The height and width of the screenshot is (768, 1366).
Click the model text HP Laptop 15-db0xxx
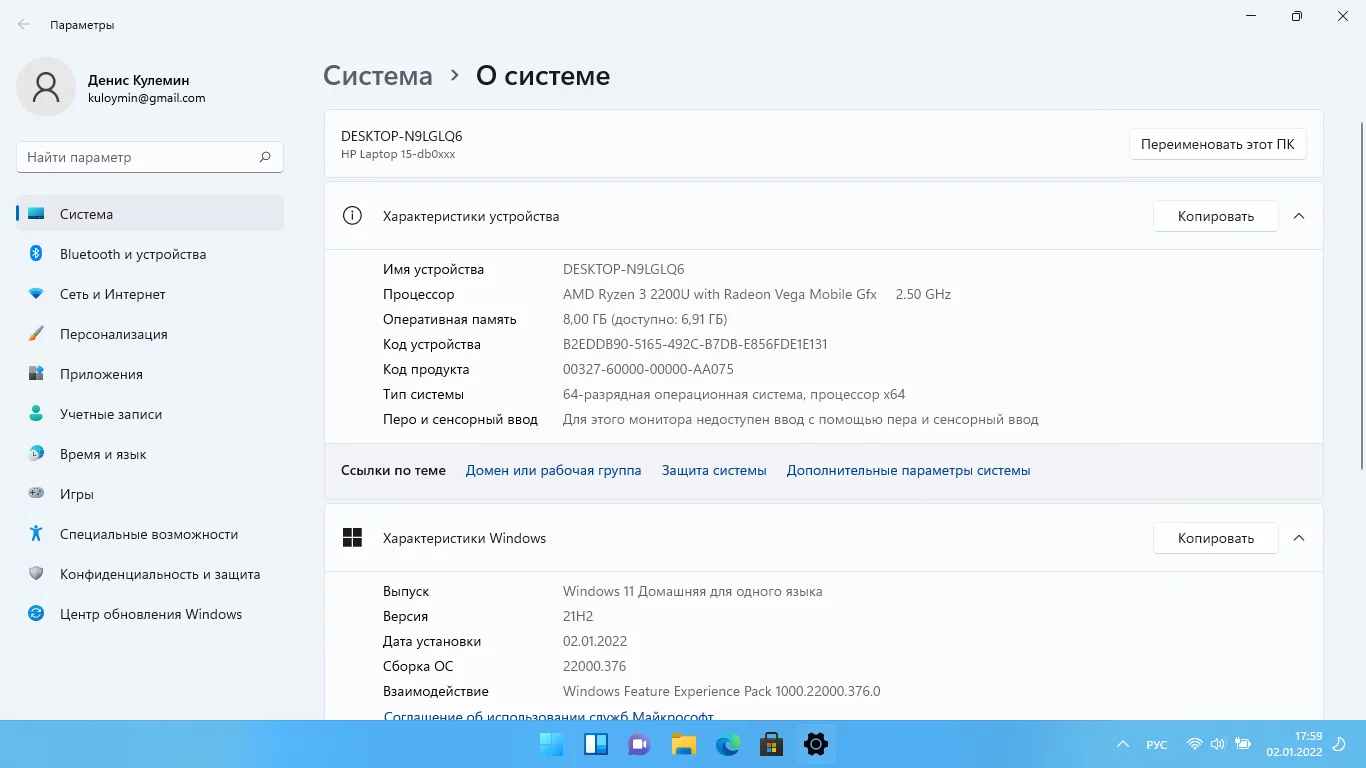click(x=398, y=154)
